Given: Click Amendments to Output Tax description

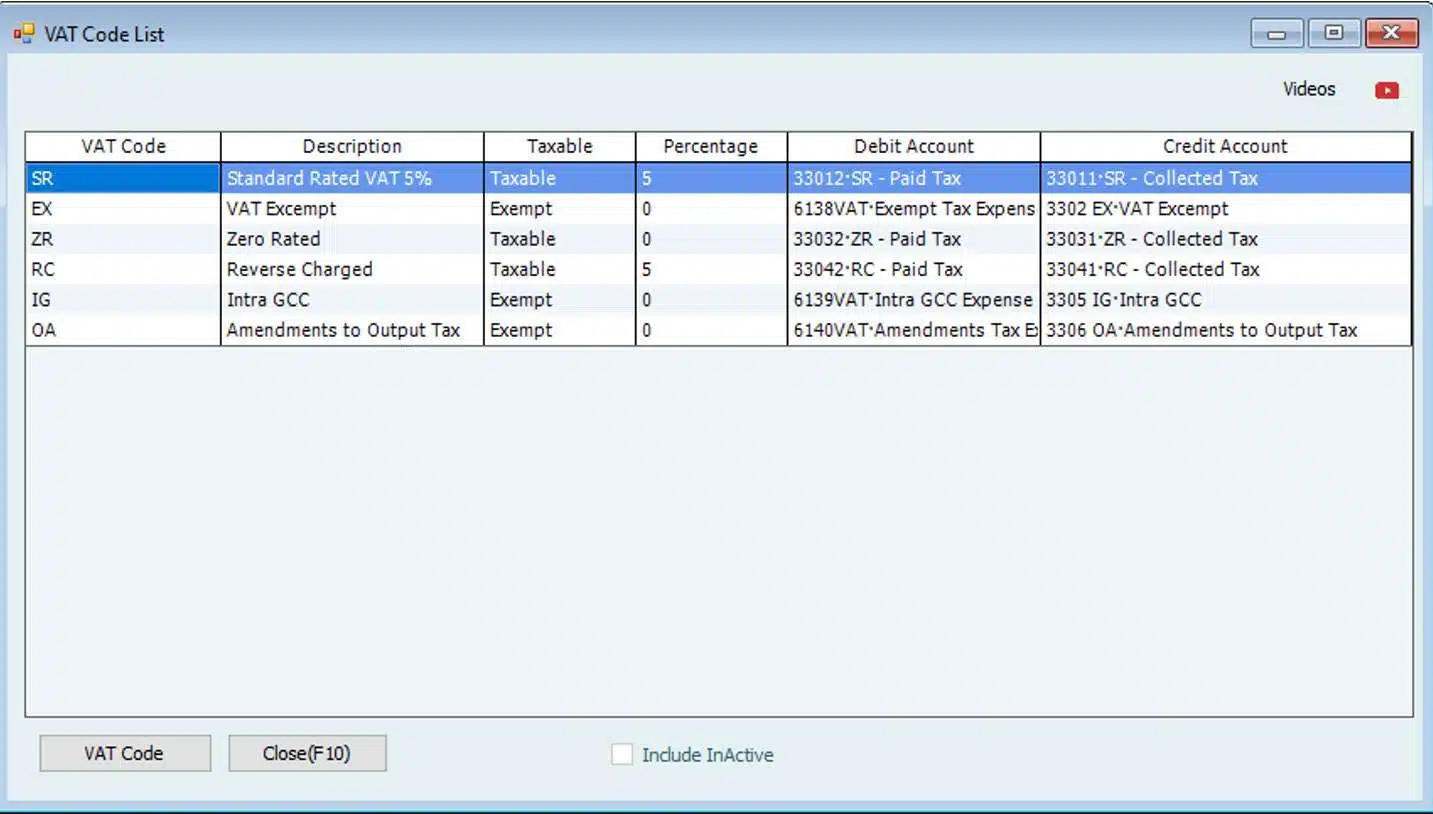Looking at the screenshot, I should coord(352,330).
